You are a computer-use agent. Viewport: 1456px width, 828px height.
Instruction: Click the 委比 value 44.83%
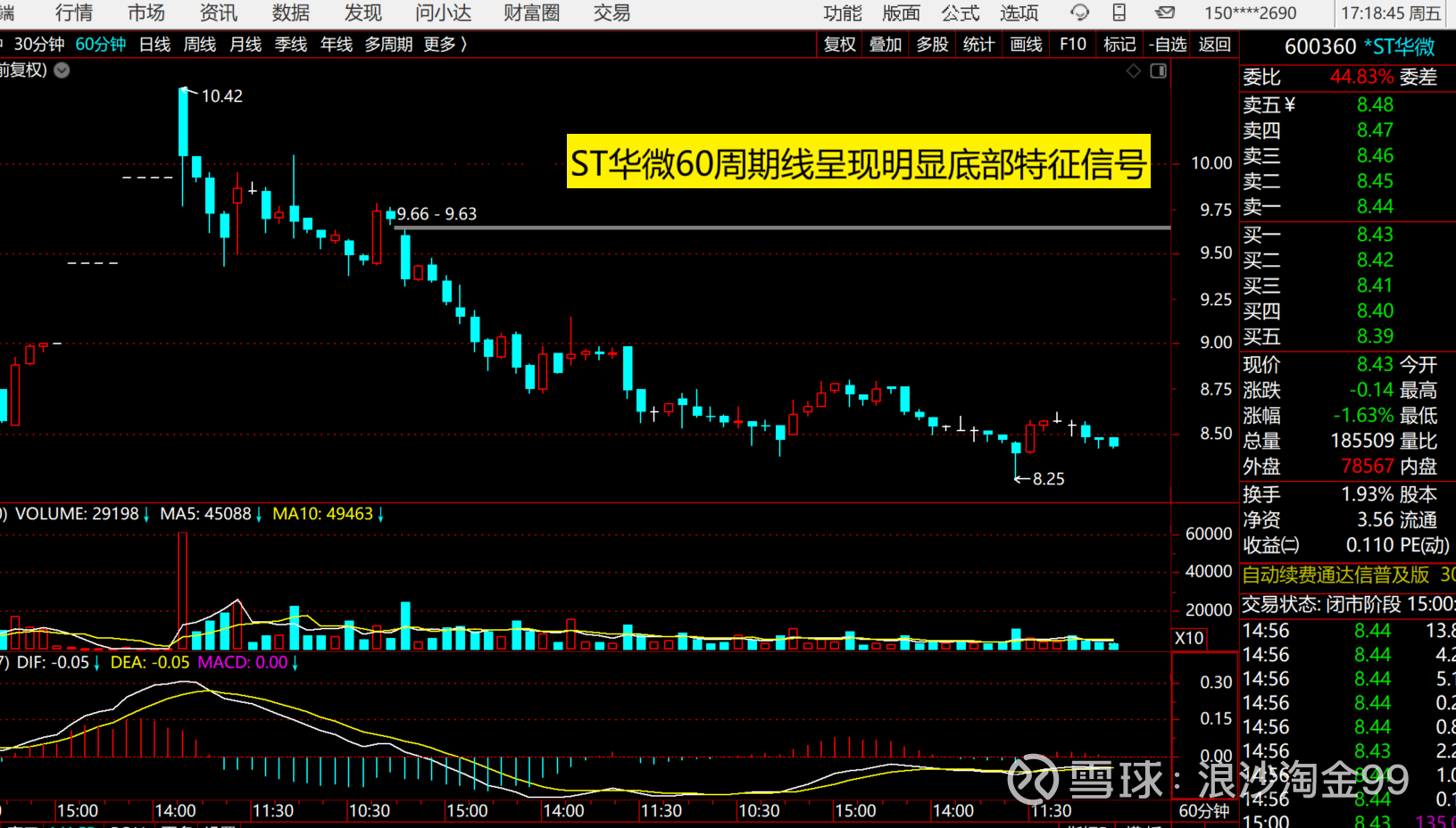coord(1362,77)
